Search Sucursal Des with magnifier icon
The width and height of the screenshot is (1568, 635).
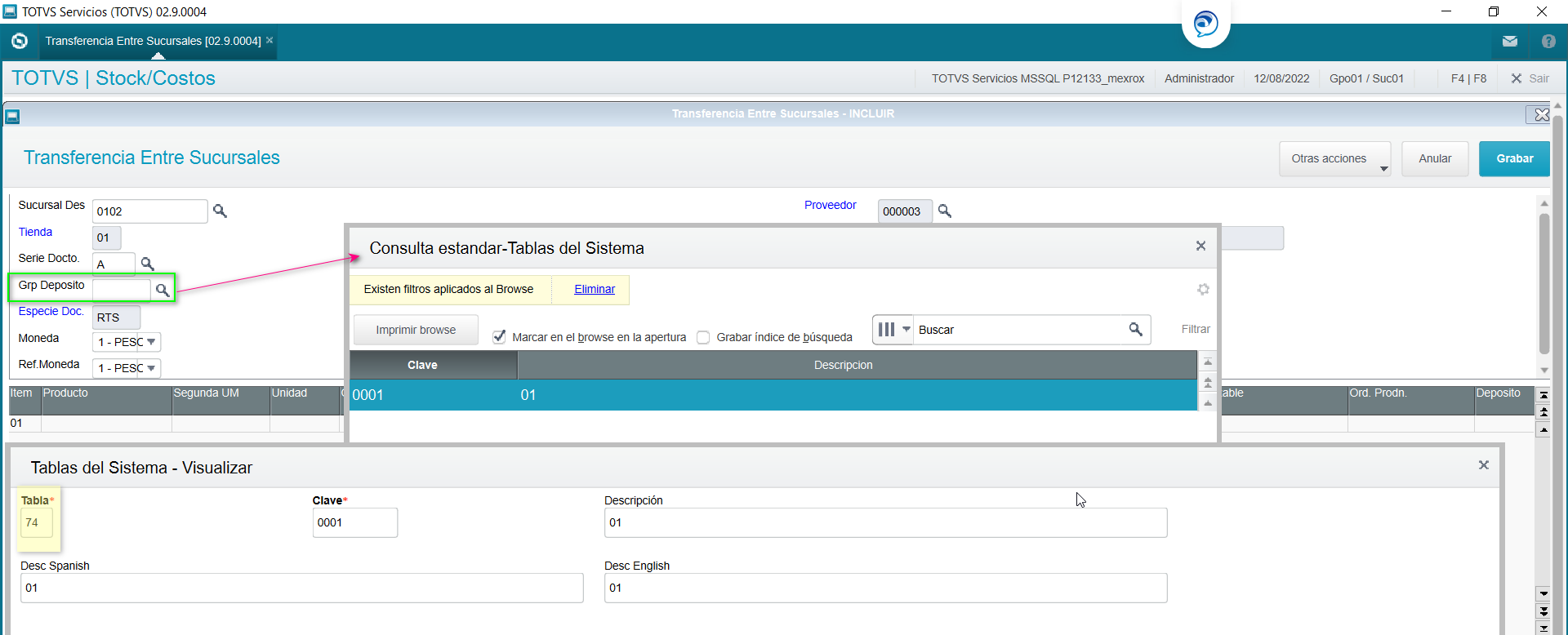pos(220,211)
